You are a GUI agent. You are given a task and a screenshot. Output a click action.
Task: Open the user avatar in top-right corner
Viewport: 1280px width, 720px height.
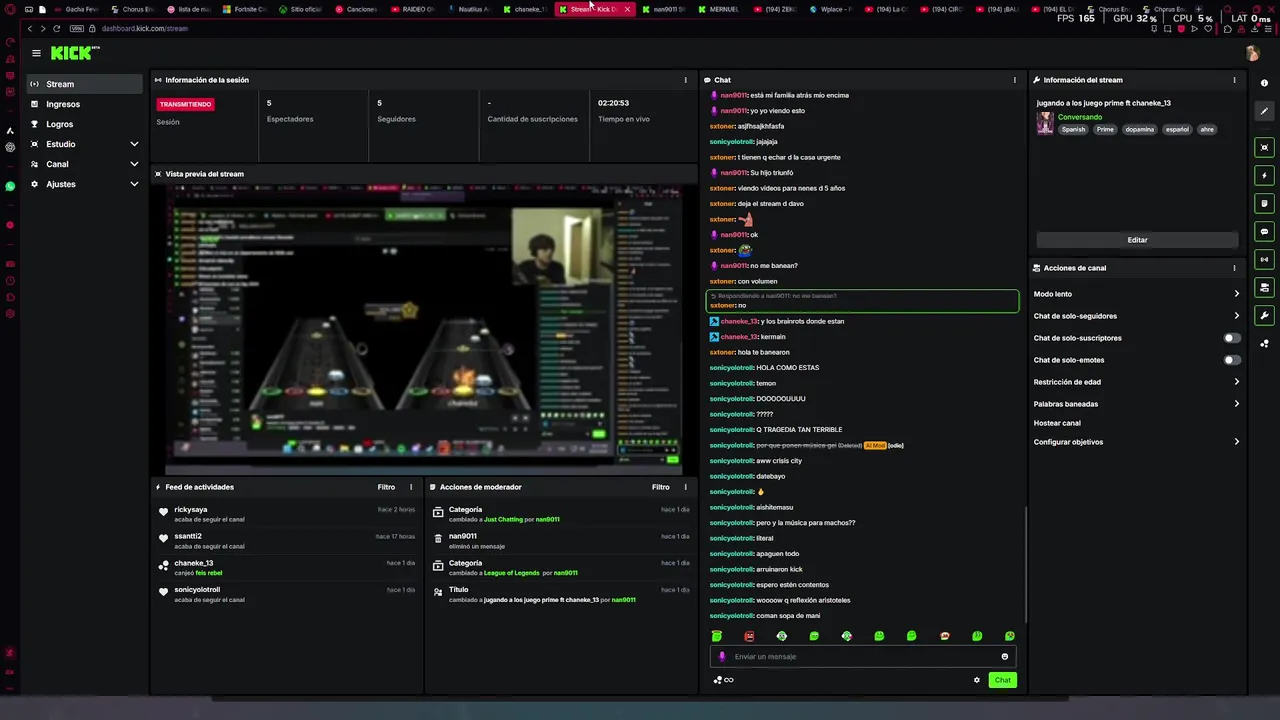click(x=1252, y=53)
